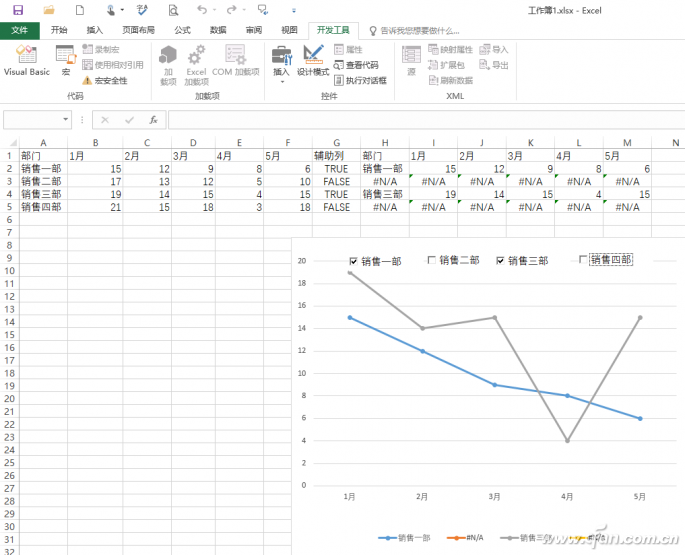The image size is (685, 555).
Task: Click Record Macro
Action: click(101, 49)
